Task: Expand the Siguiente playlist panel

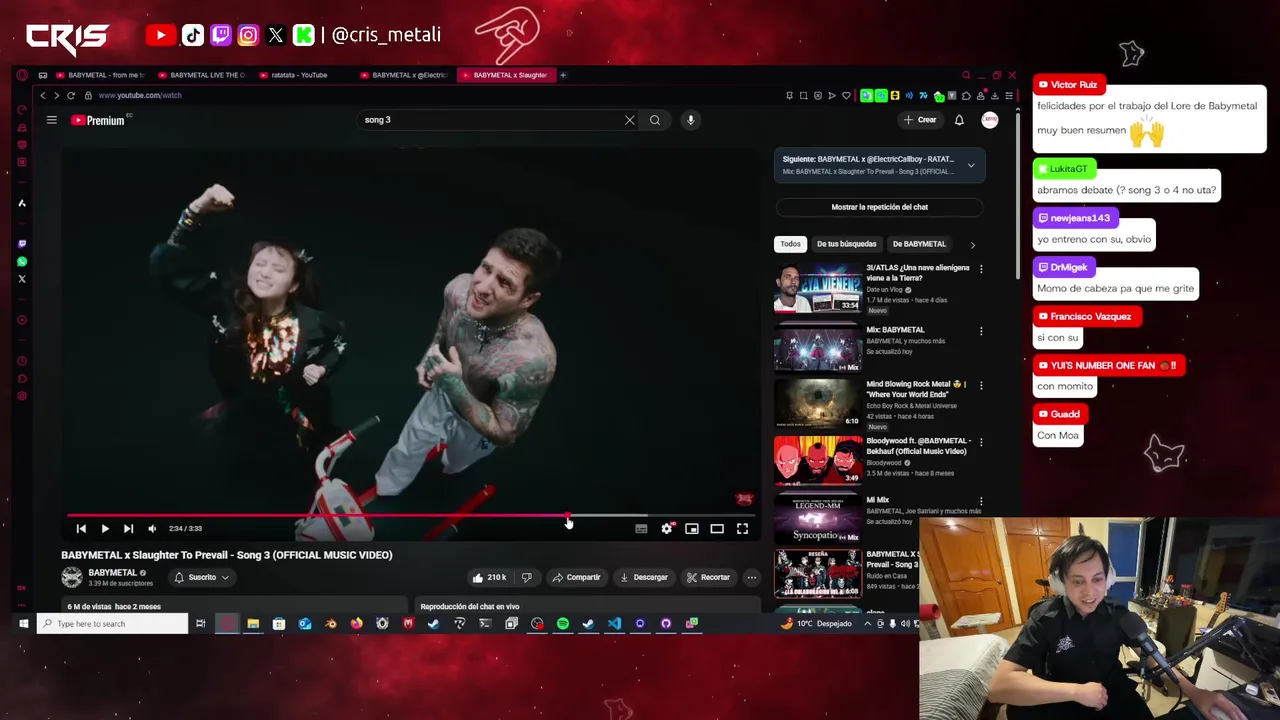Action: pos(971,165)
